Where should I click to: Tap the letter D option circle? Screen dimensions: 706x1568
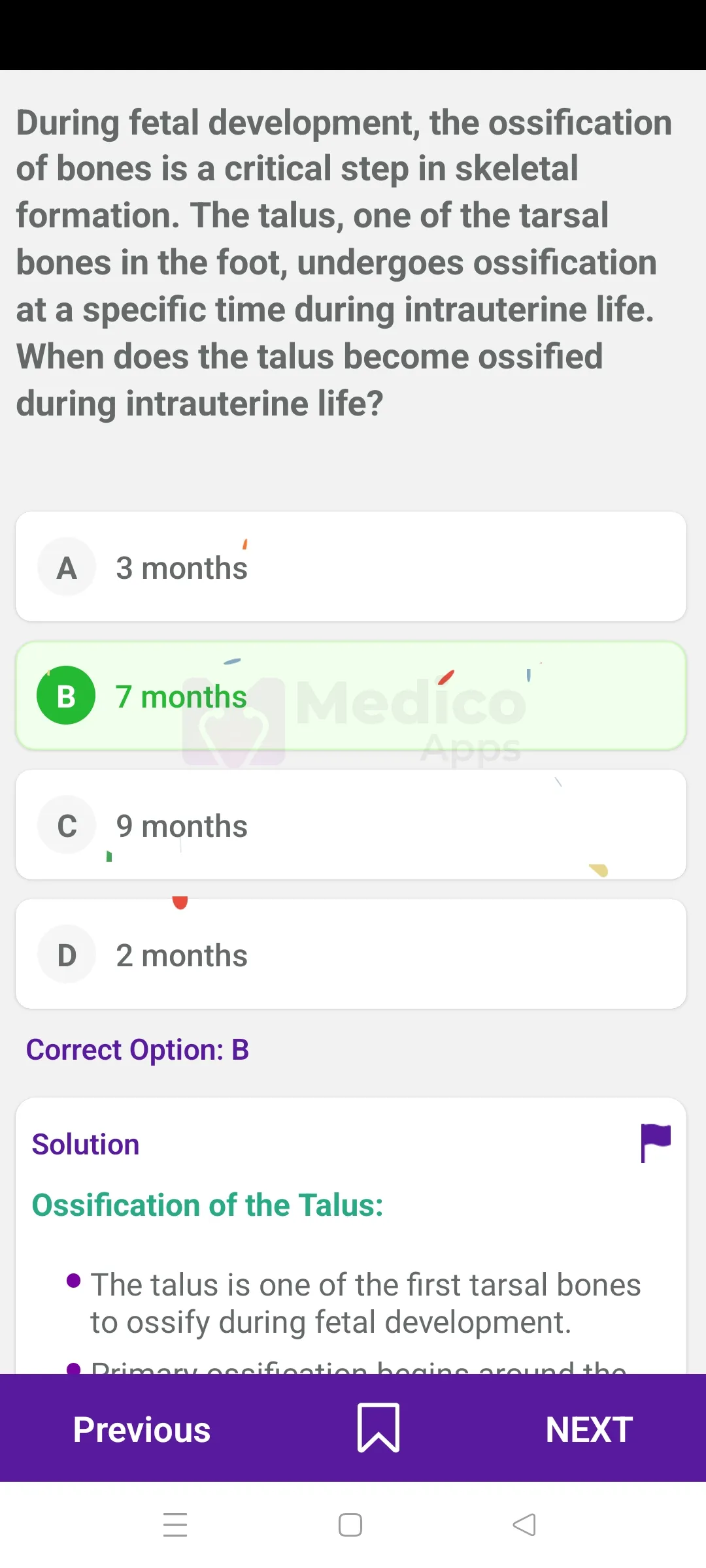point(67,955)
